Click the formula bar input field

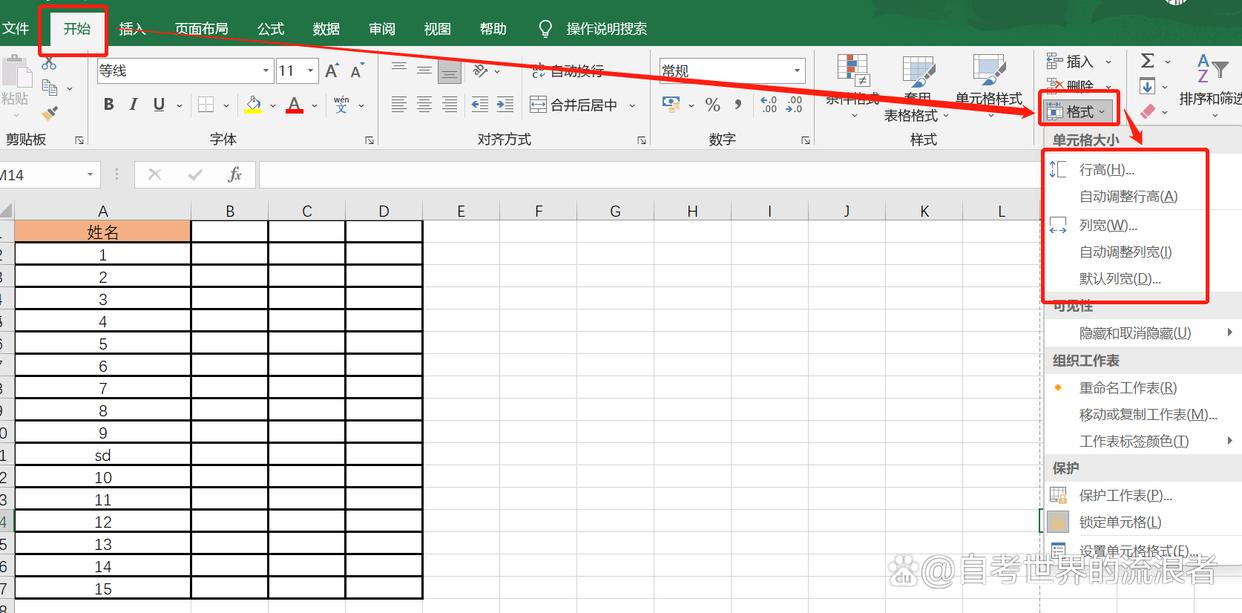coord(648,175)
